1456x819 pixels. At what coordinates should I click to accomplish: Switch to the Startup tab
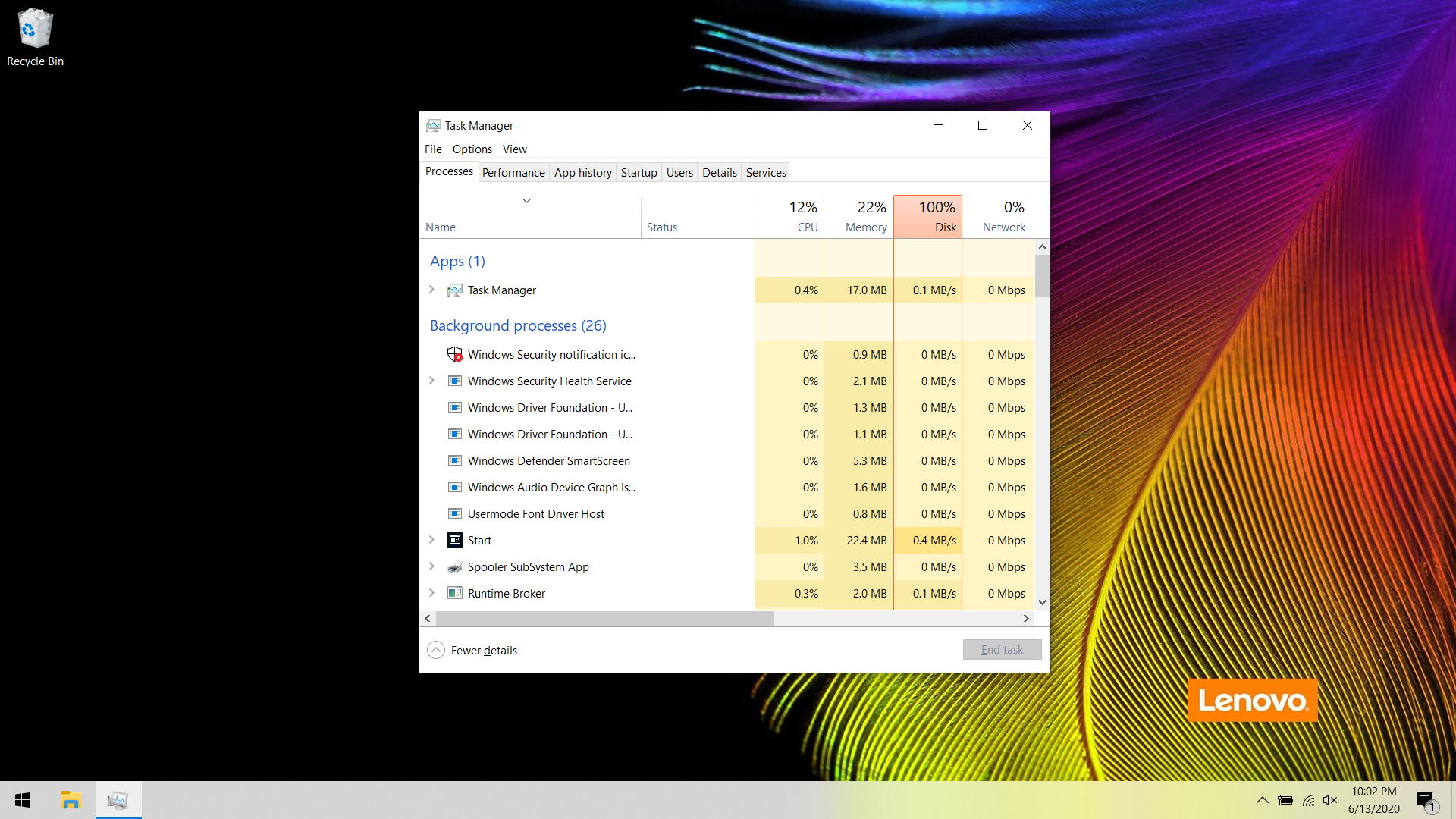(639, 173)
